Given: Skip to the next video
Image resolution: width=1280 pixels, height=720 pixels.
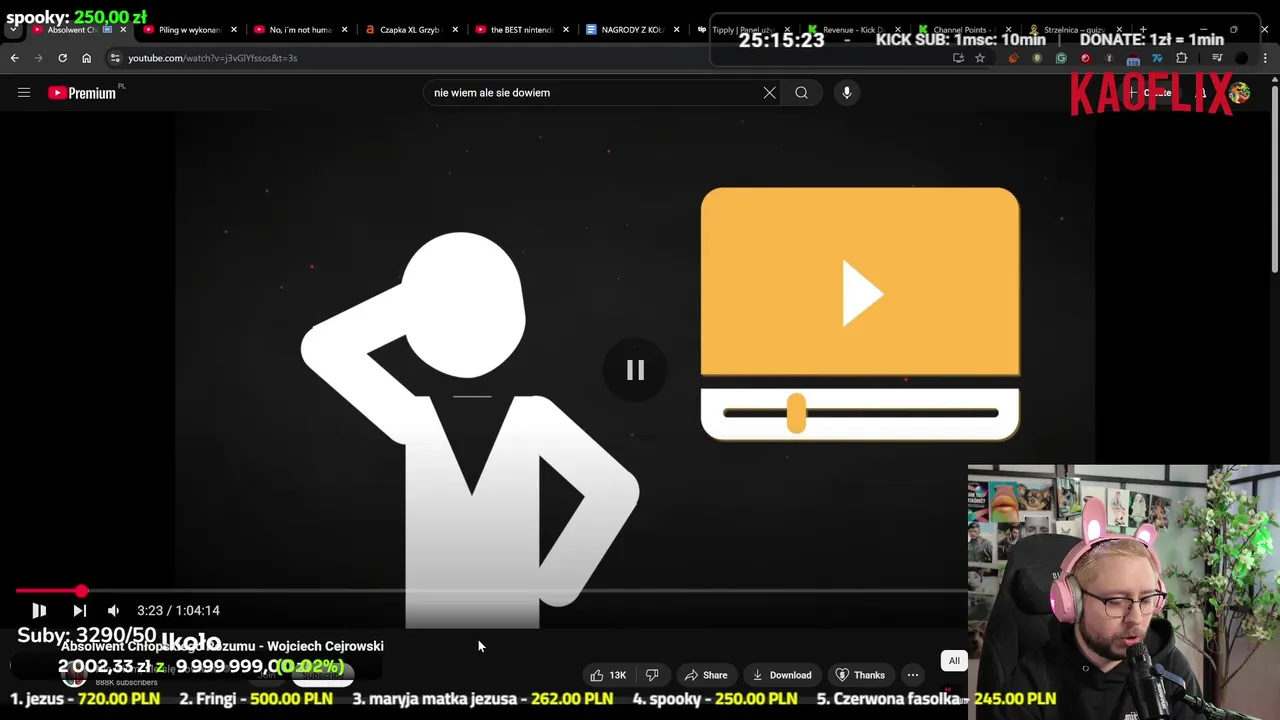Looking at the screenshot, I should (80, 610).
